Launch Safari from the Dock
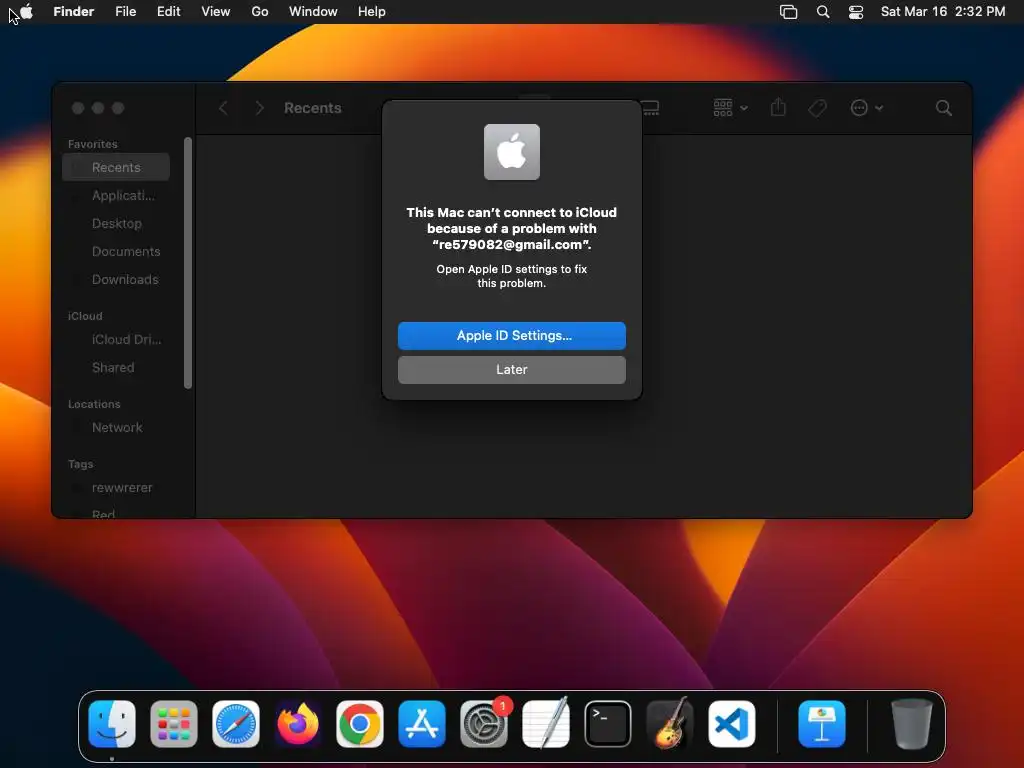Viewport: 1024px width, 768px height. click(x=236, y=724)
